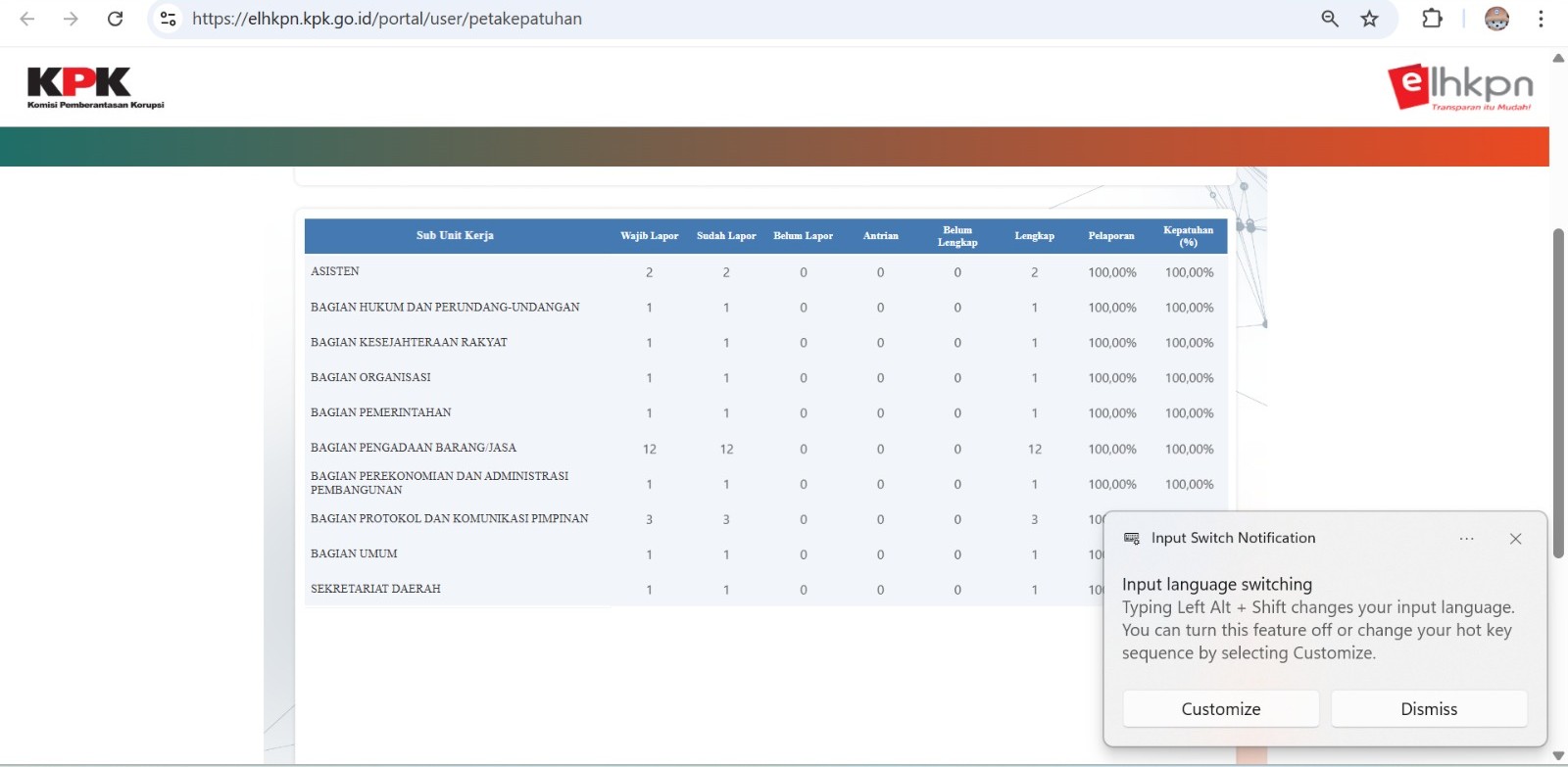
Task: Click the browser back arrow
Action: [x=27, y=19]
